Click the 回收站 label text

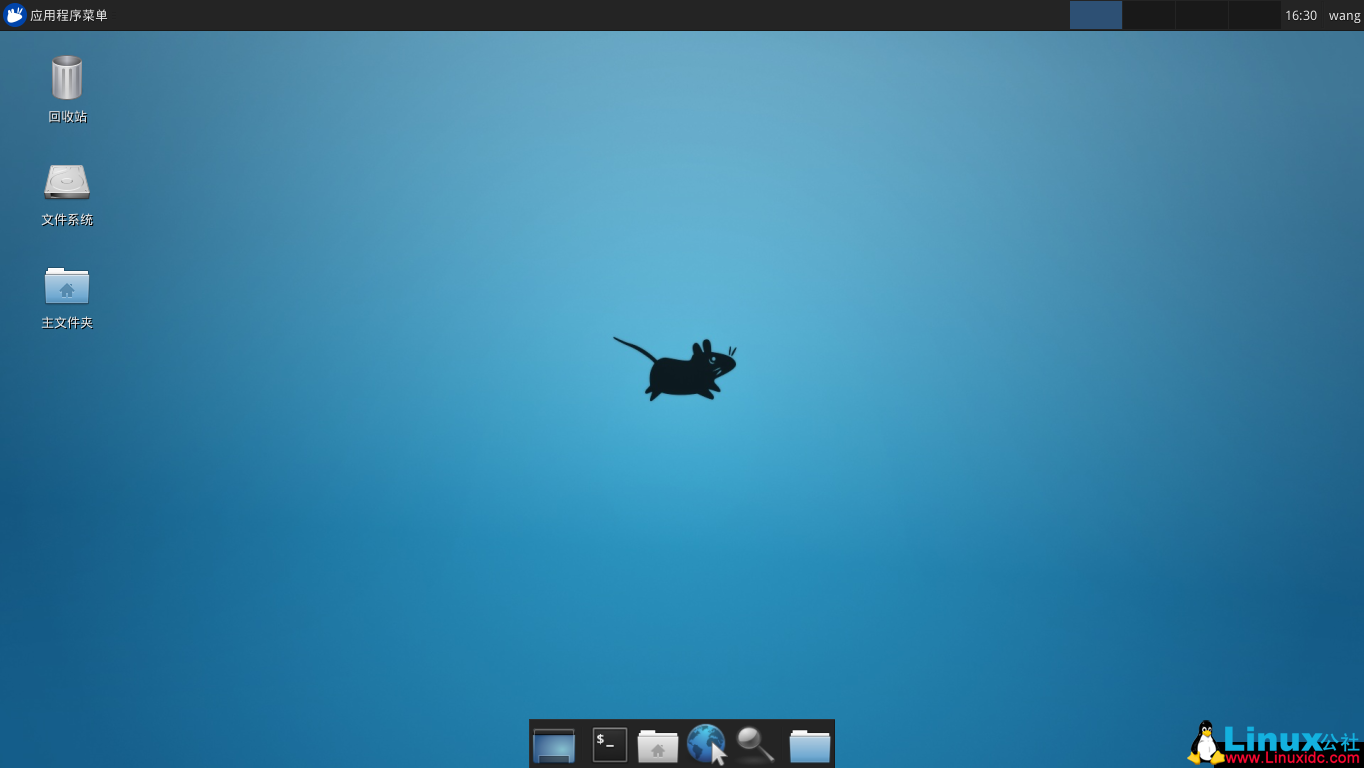tap(68, 117)
